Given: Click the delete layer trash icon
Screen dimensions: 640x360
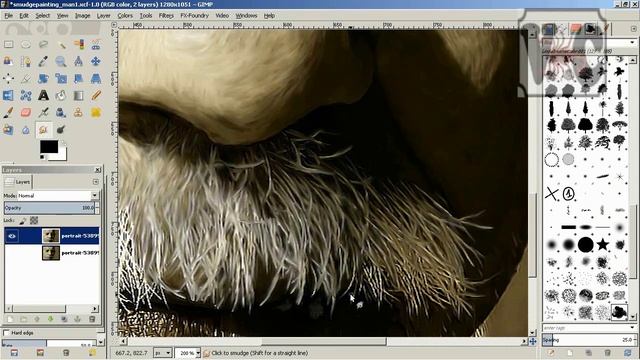Looking at the screenshot, I should pyautogui.click(x=92, y=319).
